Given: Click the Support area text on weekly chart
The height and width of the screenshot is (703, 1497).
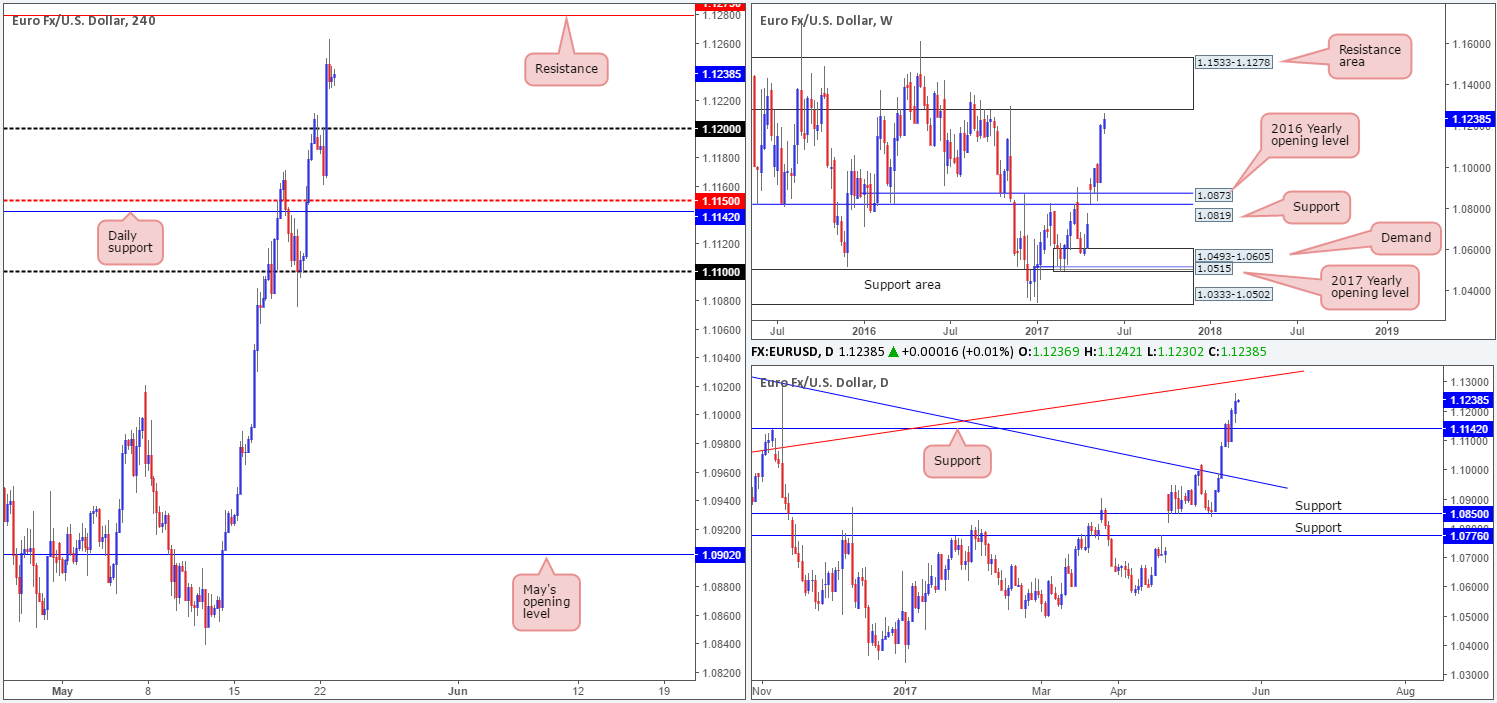Looking at the screenshot, I should pyautogui.click(x=902, y=285).
